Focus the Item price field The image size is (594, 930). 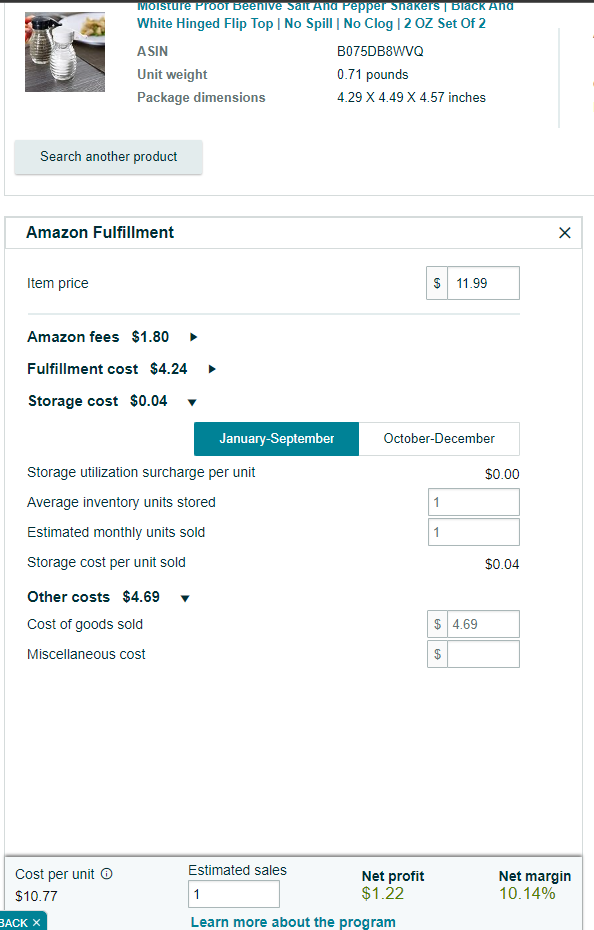pyautogui.click(x=483, y=283)
